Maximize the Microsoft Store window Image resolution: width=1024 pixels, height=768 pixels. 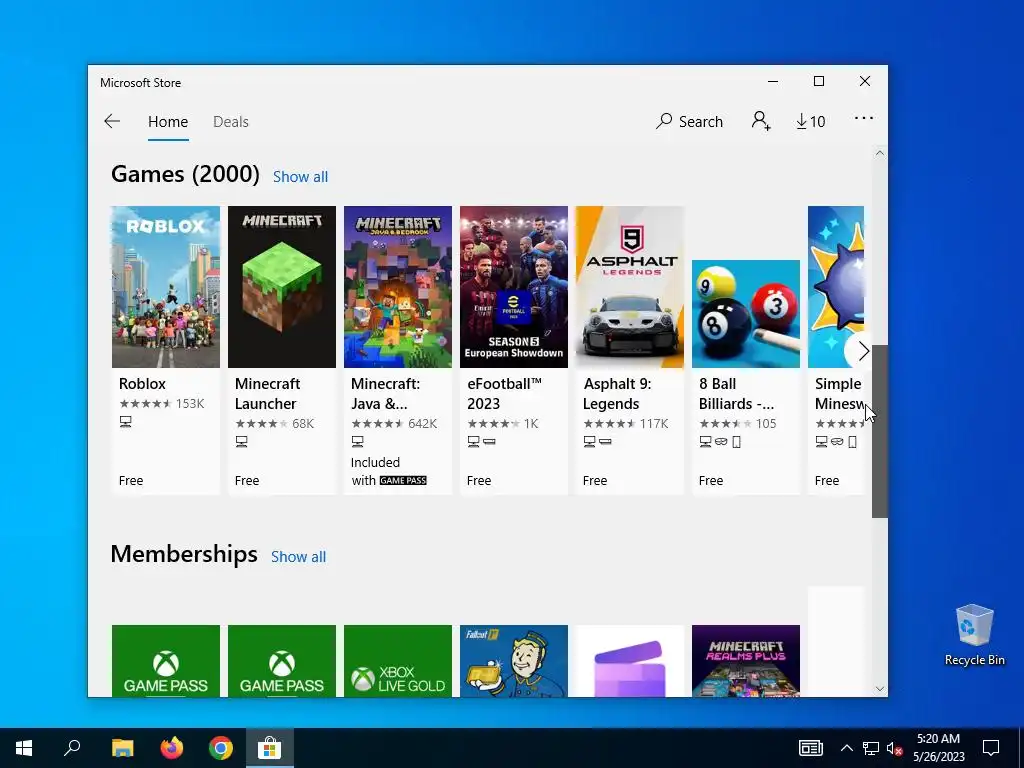(x=819, y=81)
